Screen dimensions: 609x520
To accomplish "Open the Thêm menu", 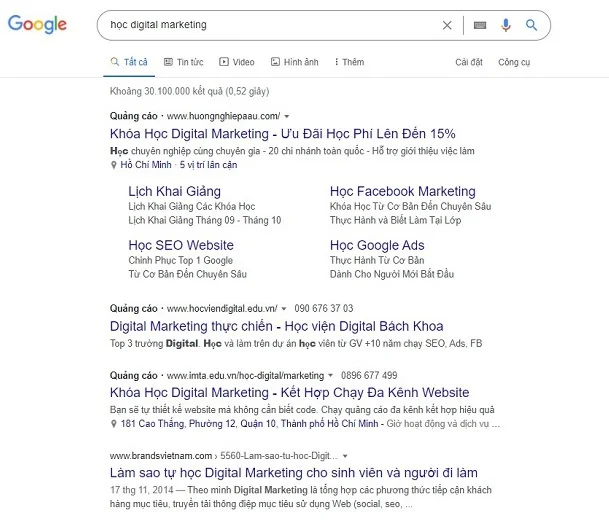I will click(x=348, y=62).
